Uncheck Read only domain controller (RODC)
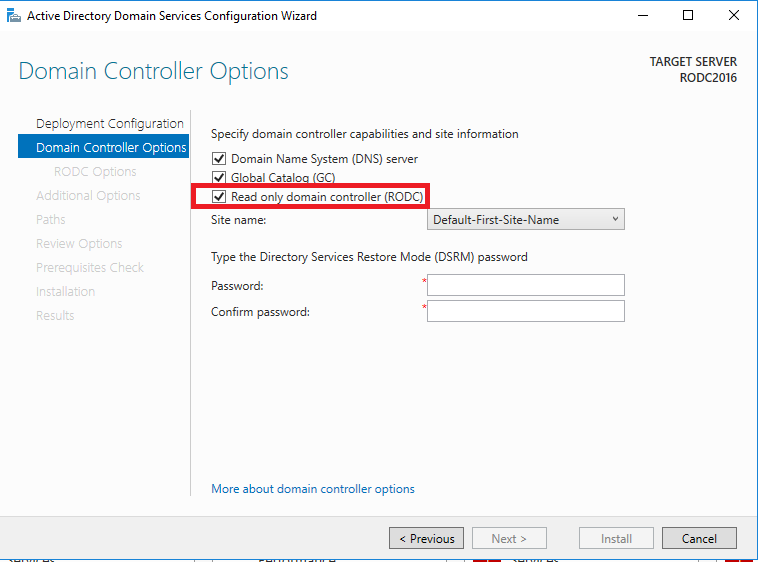This screenshot has width=758, height=562. point(219,196)
